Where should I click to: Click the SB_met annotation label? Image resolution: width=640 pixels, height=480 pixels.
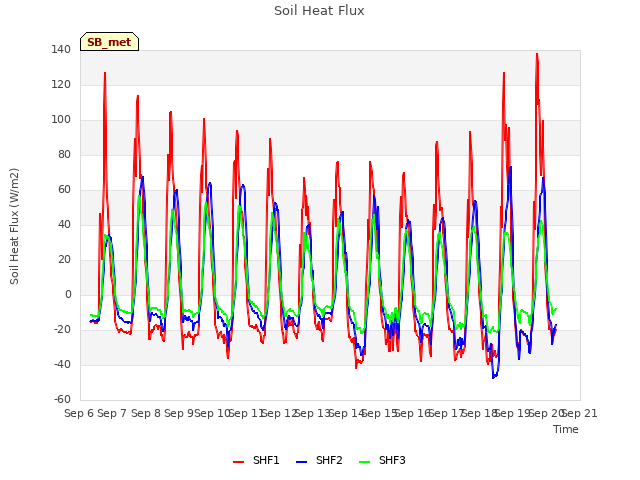109,42
